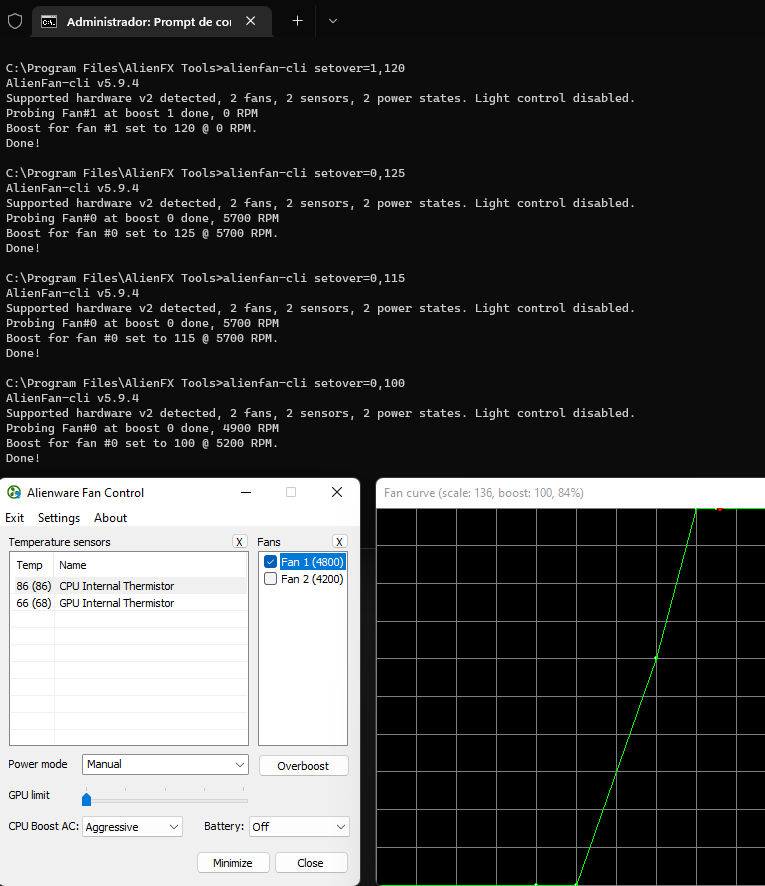This screenshot has height=886, width=765.
Task: Open the Settings menu
Action: 59,518
